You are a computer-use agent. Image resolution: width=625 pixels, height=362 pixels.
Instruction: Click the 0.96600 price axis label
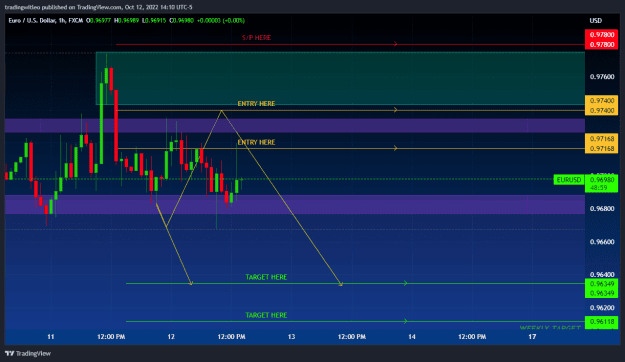point(602,242)
